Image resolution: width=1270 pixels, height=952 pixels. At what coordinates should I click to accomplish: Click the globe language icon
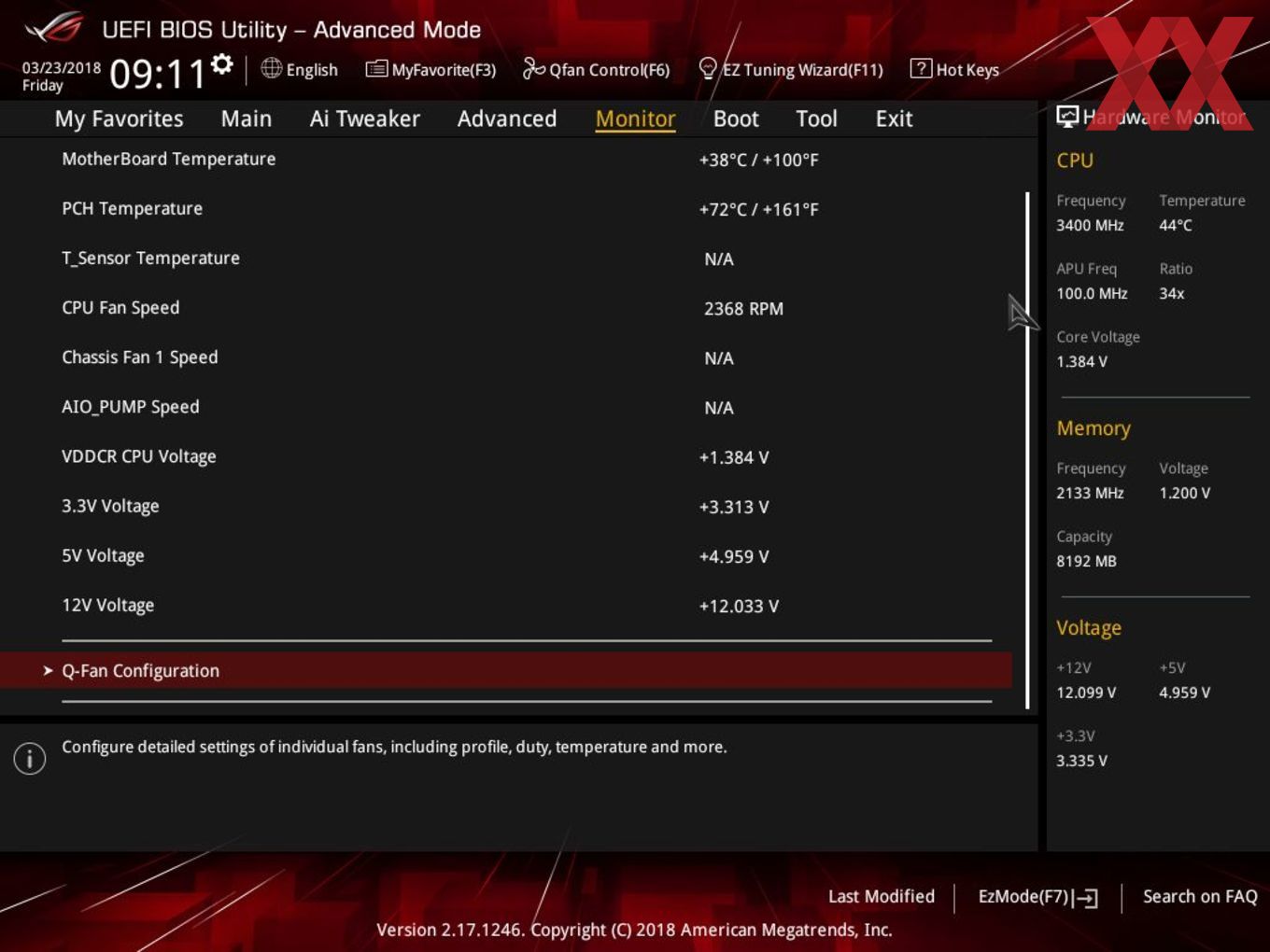point(272,68)
